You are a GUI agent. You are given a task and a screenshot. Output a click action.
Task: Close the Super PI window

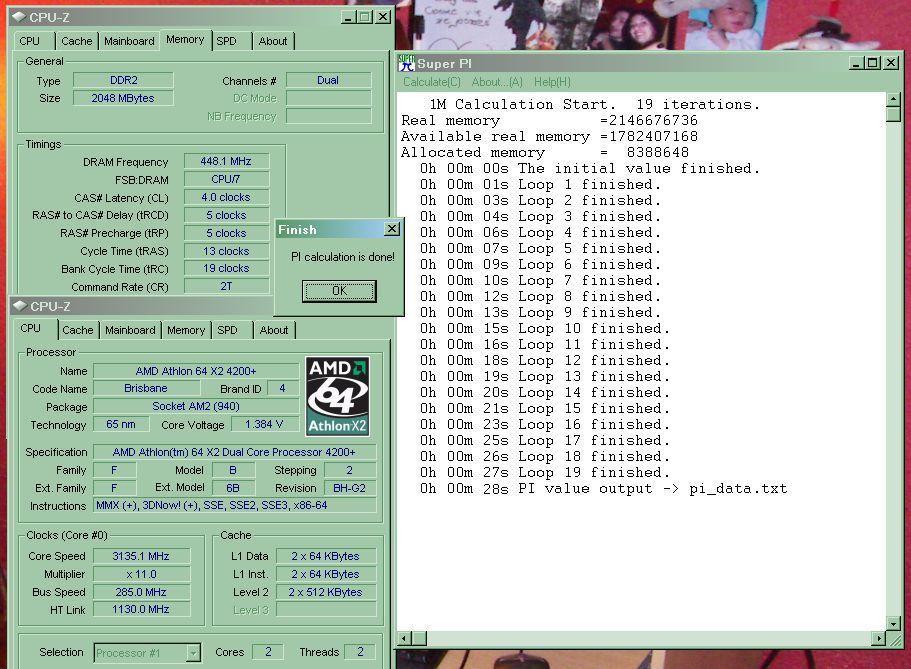click(x=891, y=63)
